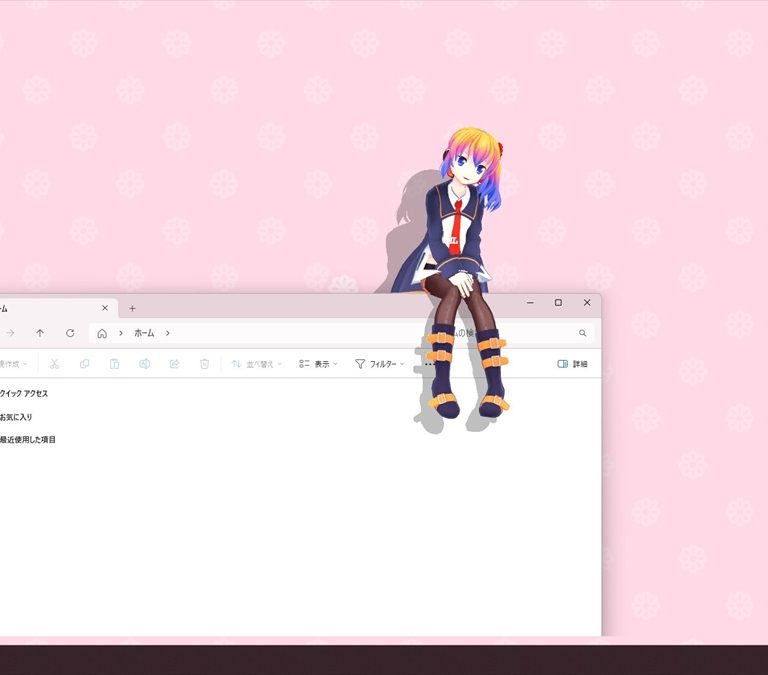Viewport: 768px width, 675px height.
Task: Toggle the 詳細 details pane
Action: [572, 364]
